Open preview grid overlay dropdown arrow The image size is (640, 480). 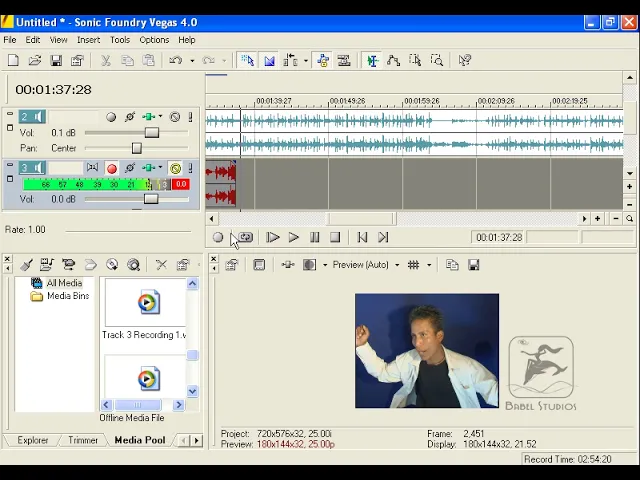[x=429, y=265]
